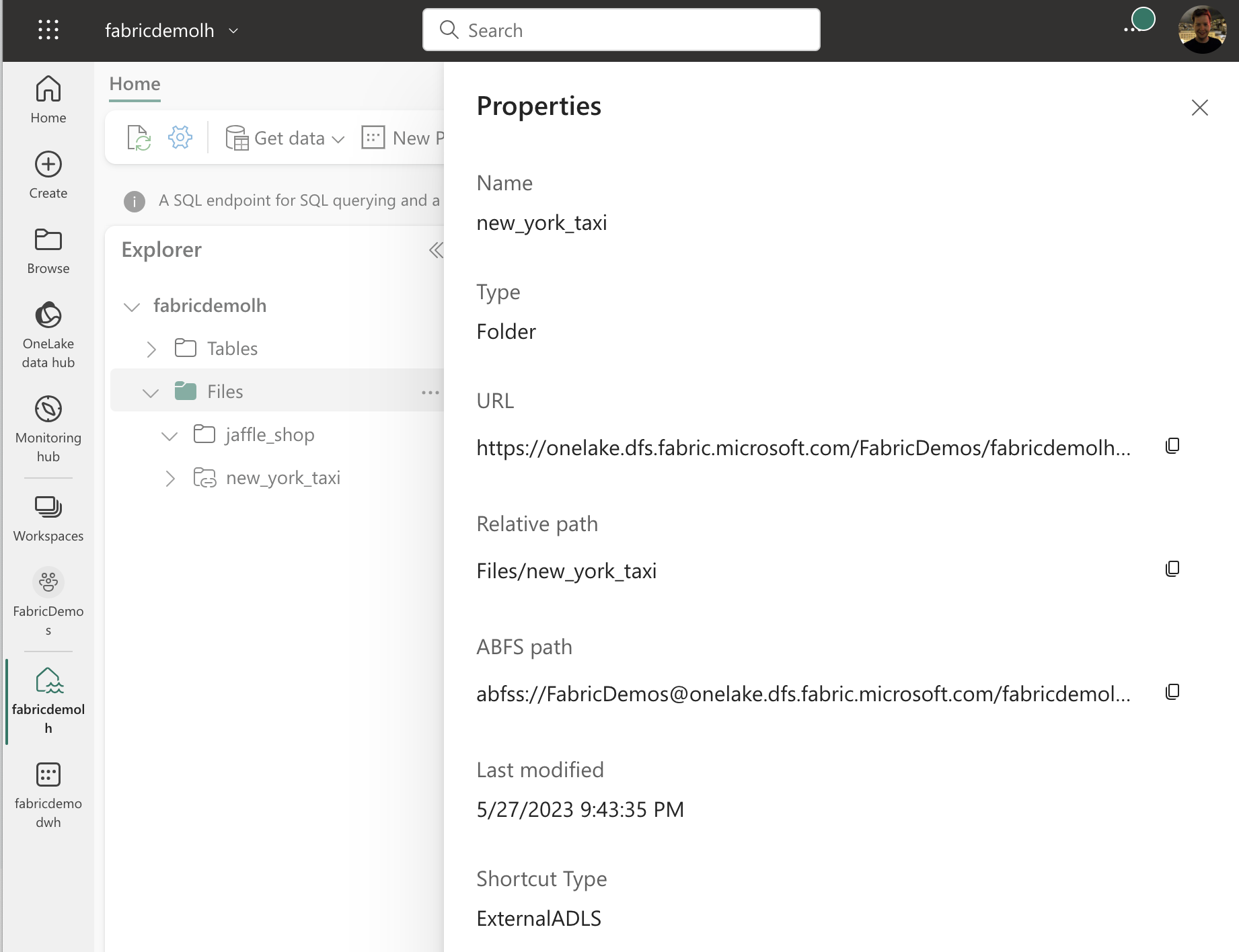Image resolution: width=1239 pixels, height=952 pixels.
Task: Open Workspaces from the sidebar
Action: [48, 517]
